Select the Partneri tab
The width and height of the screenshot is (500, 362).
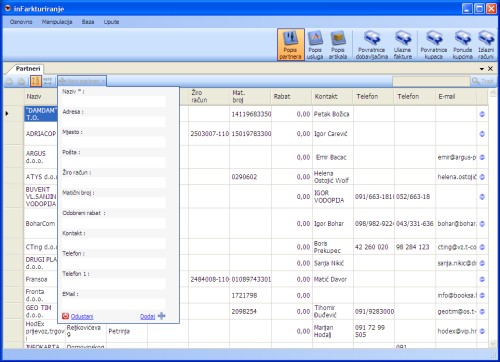tap(28, 69)
